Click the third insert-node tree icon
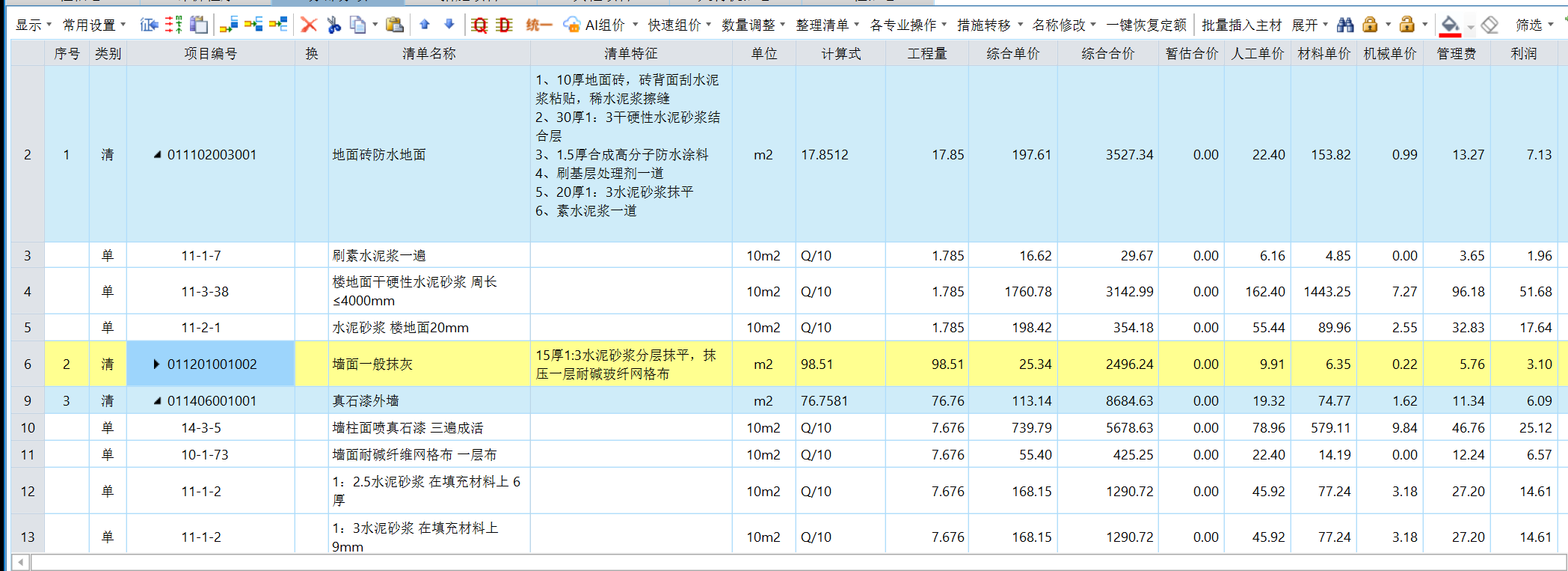Screen dimensions: 1568x571 (278, 25)
